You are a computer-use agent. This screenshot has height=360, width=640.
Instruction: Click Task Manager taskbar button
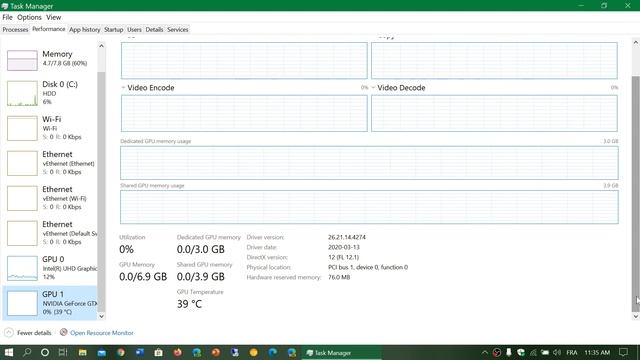pyautogui.click(x=341, y=352)
